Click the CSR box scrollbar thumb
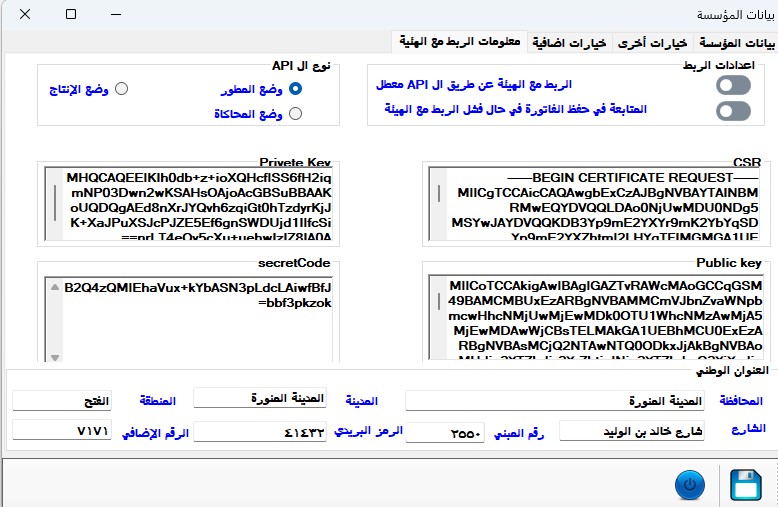This screenshot has height=507, width=778. click(439, 193)
